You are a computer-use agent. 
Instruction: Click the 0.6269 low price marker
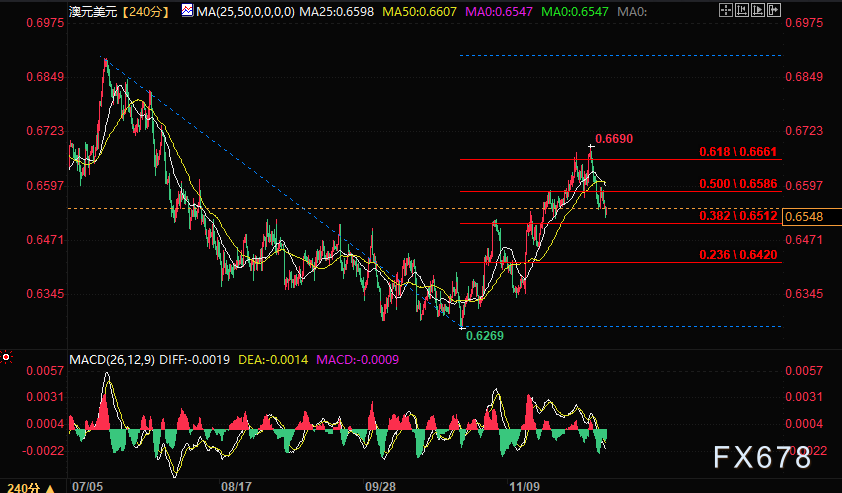click(x=484, y=336)
